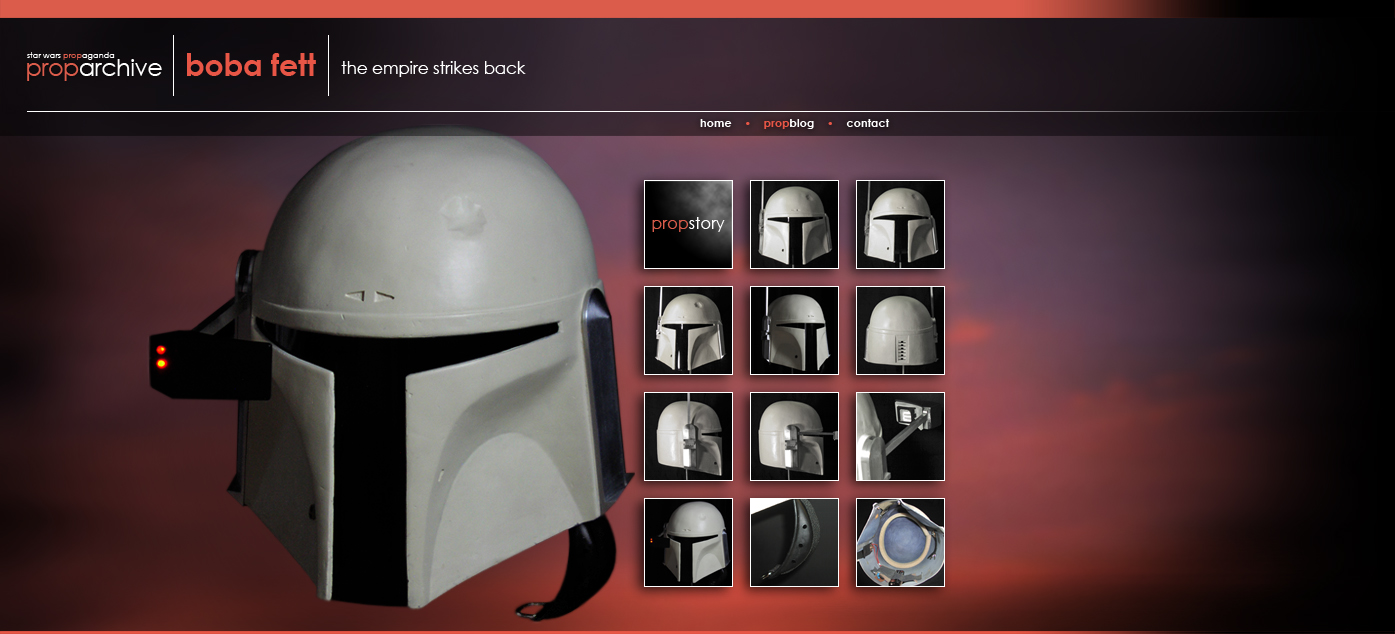Screen dimensions: 1395x634
Task: Open the helmet interior view thumbnail
Action: coord(900,542)
